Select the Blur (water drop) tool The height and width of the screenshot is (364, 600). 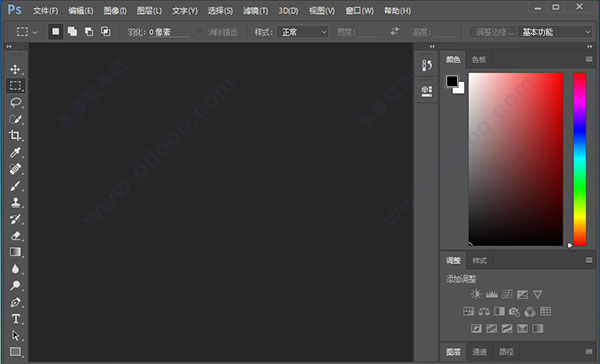coord(15,269)
